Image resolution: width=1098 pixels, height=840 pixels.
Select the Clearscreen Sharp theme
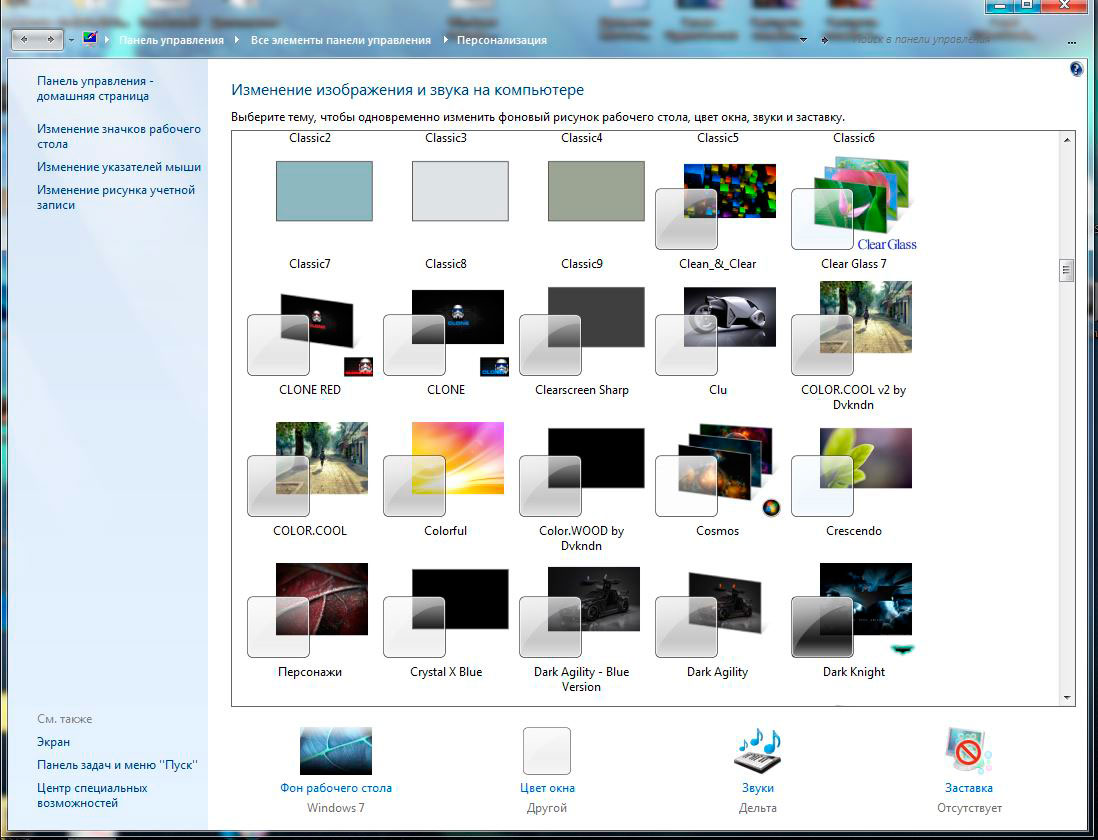[x=582, y=331]
